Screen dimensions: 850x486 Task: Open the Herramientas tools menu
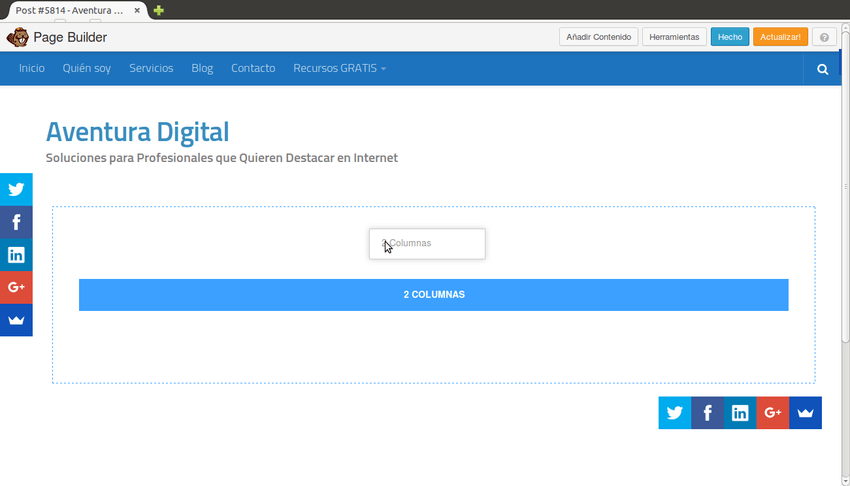tap(674, 37)
